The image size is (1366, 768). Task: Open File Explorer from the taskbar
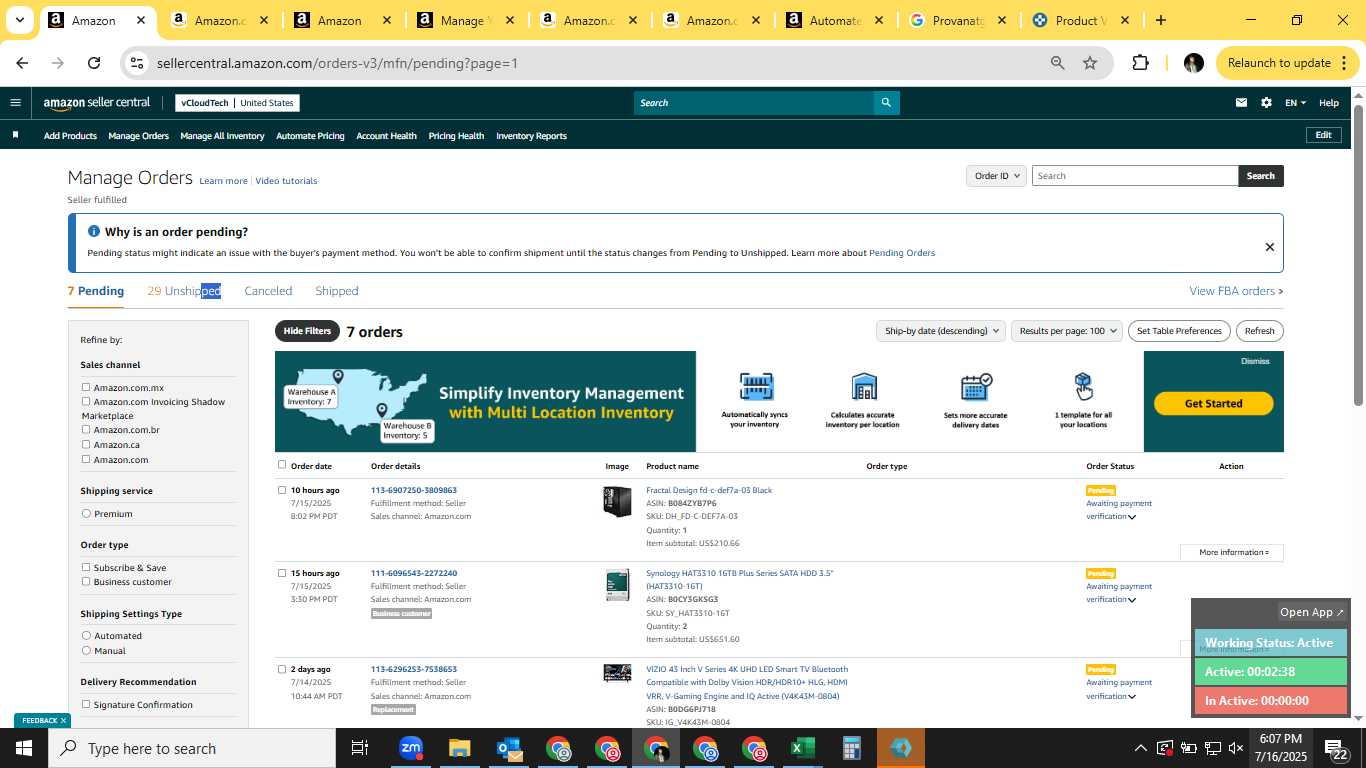tap(459, 748)
